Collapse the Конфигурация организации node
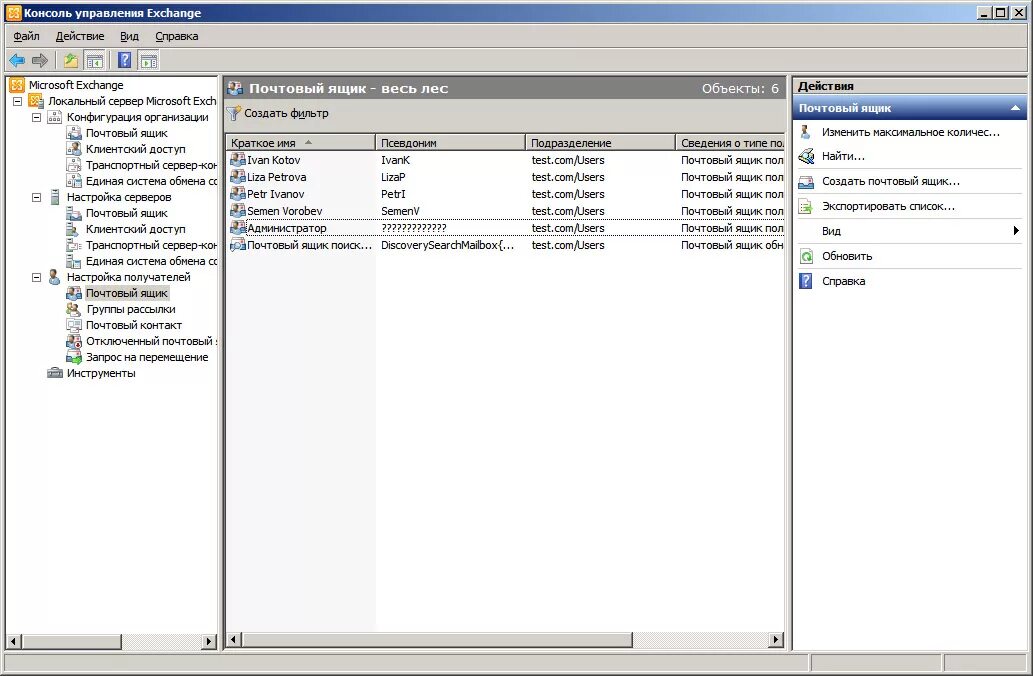The width and height of the screenshot is (1033, 676). 37,117
